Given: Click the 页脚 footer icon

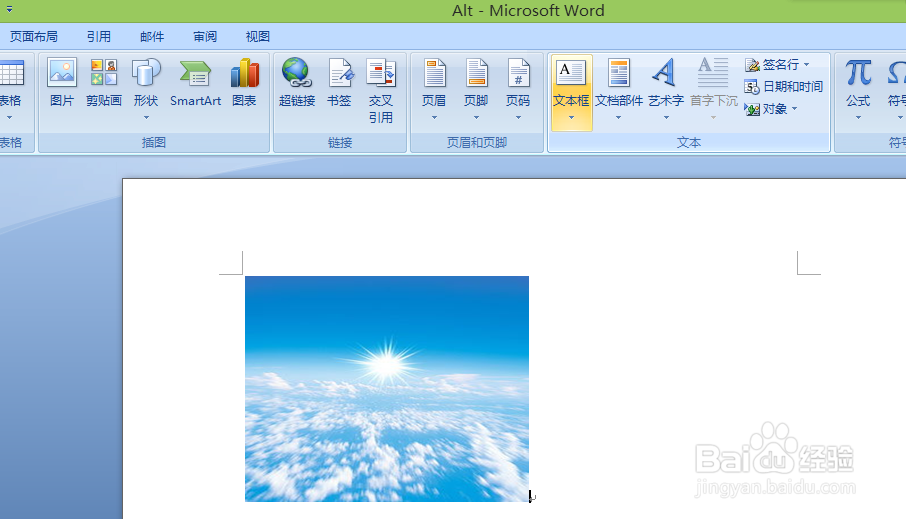Looking at the screenshot, I should tap(476, 73).
